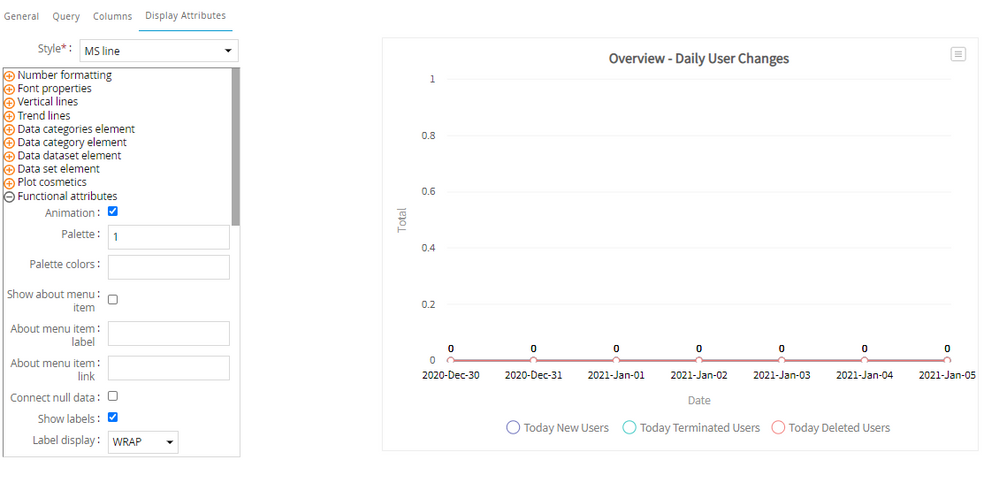The width and height of the screenshot is (999, 477).
Task: Expand the Number formatting plus icon
Action: point(10,76)
